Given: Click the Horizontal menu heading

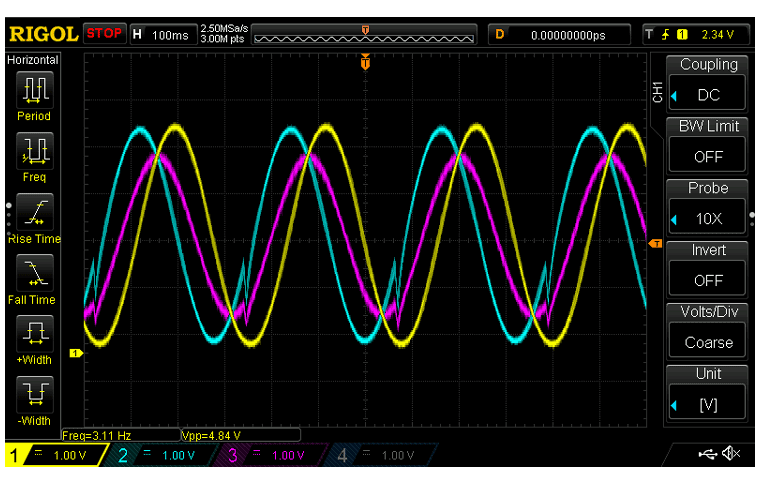Looking at the screenshot, I should click(32, 60).
